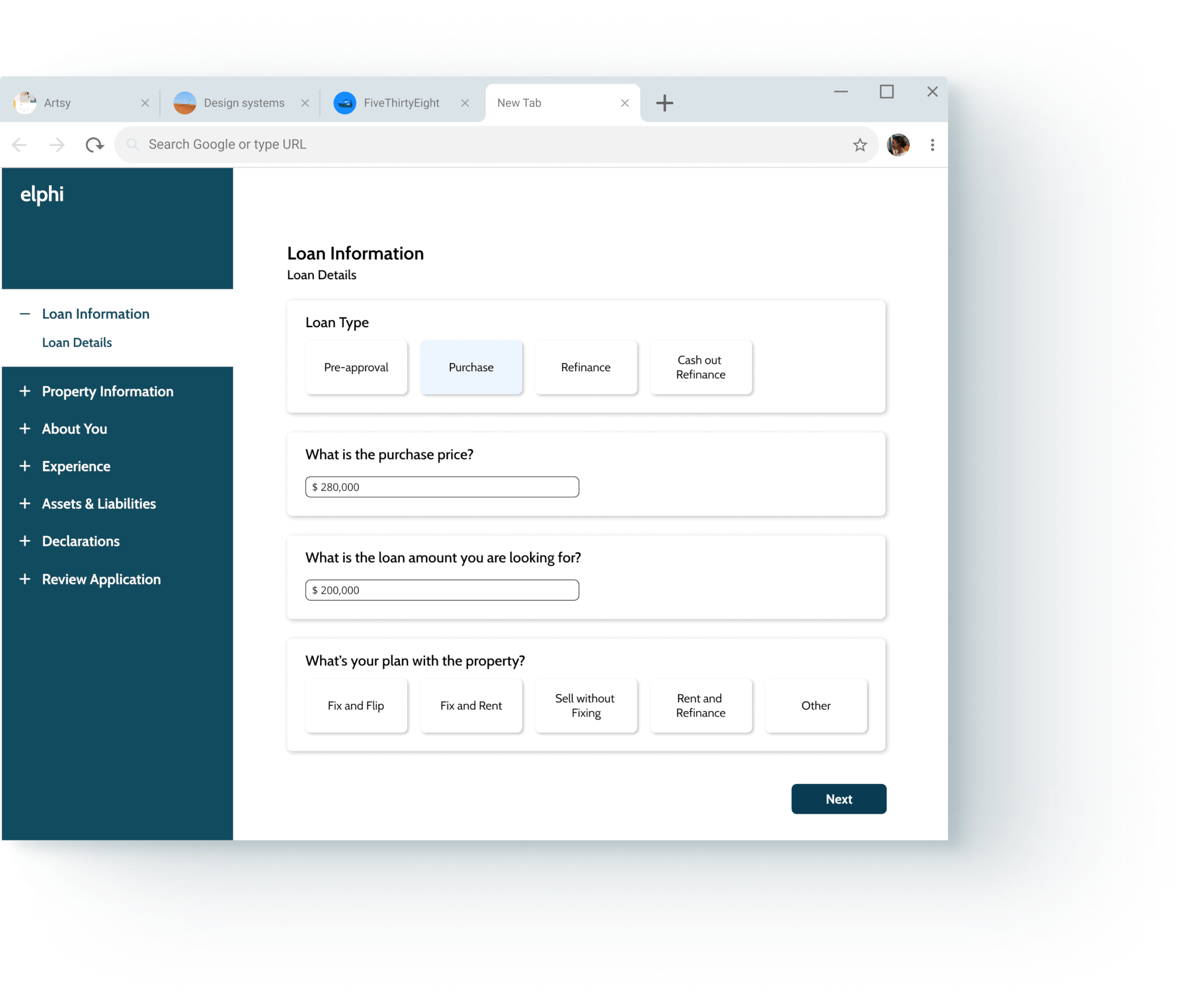Select Fix and Flip property plan
This screenshot has width=1192, height=1008.
[x=356, y=705]
